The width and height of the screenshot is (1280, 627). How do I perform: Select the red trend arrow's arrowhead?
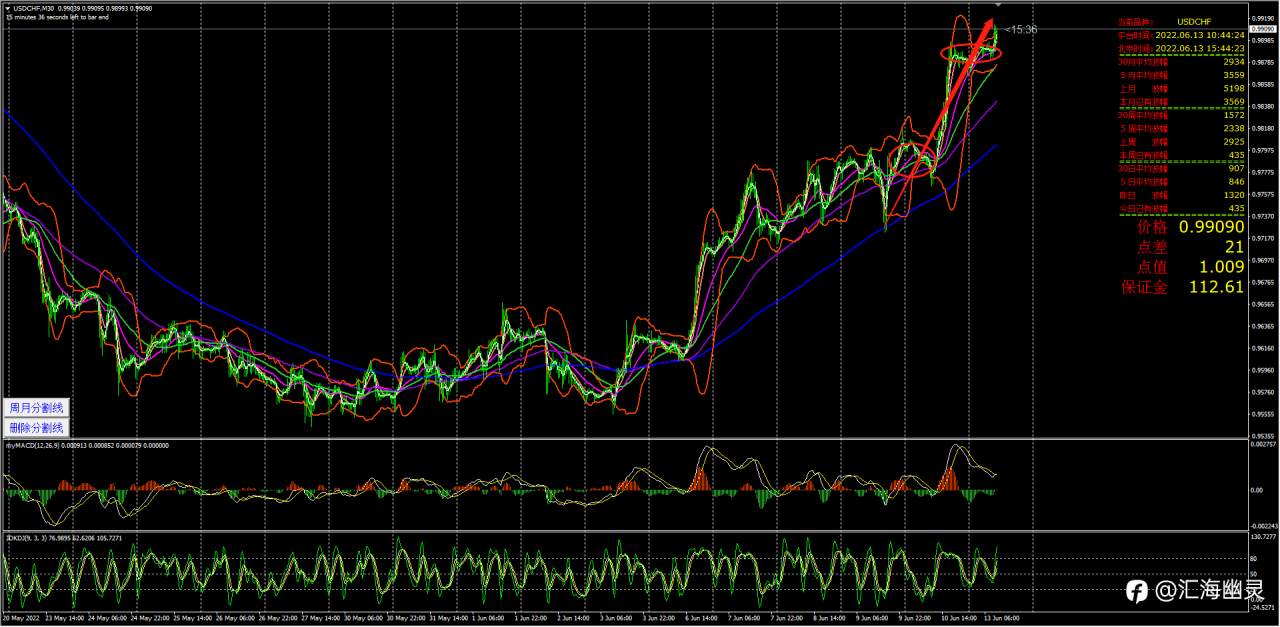[989, 25]
